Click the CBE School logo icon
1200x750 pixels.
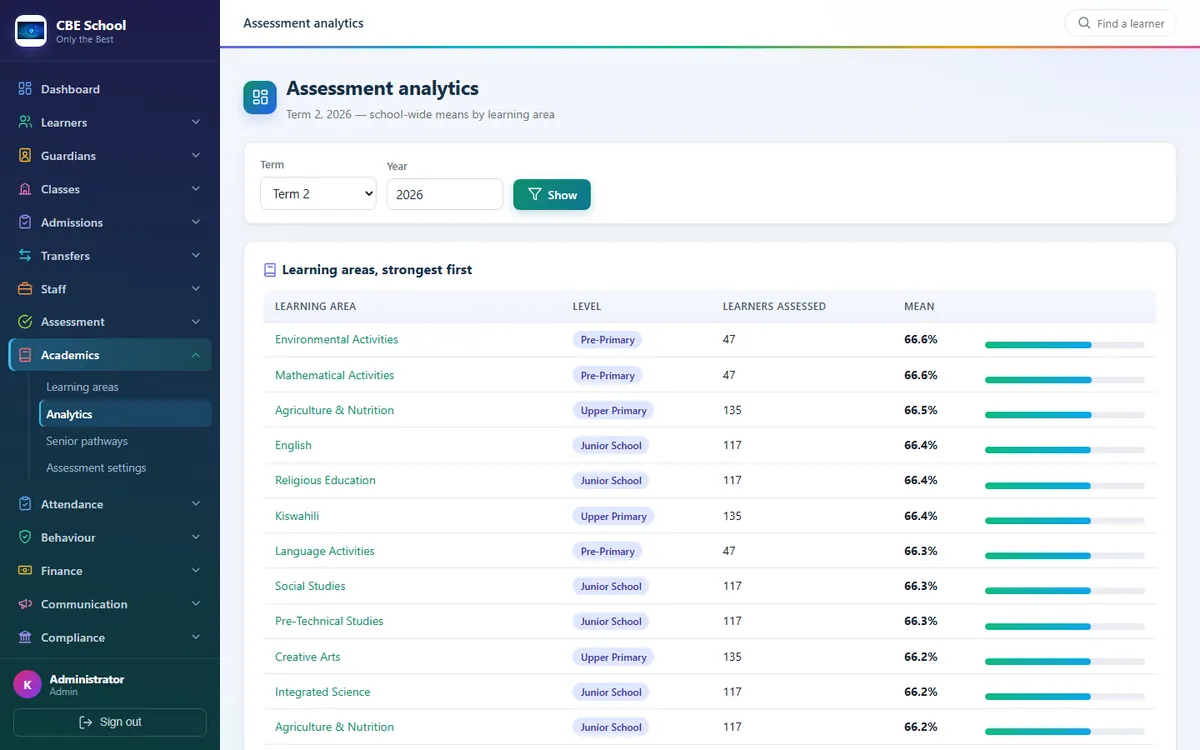(x=31, y=31)
